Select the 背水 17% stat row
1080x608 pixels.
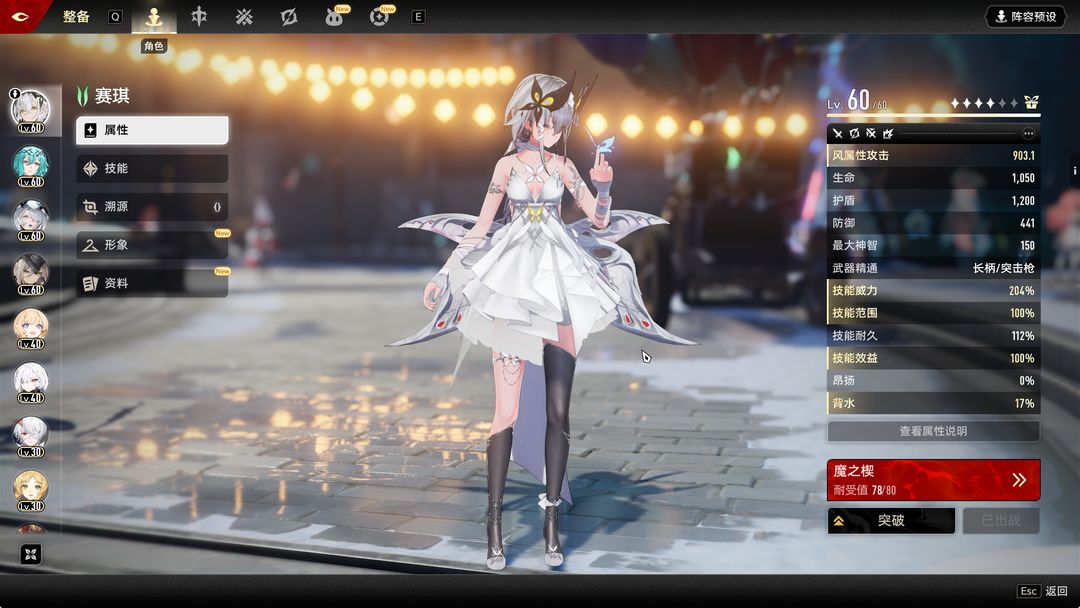(933, 403)
